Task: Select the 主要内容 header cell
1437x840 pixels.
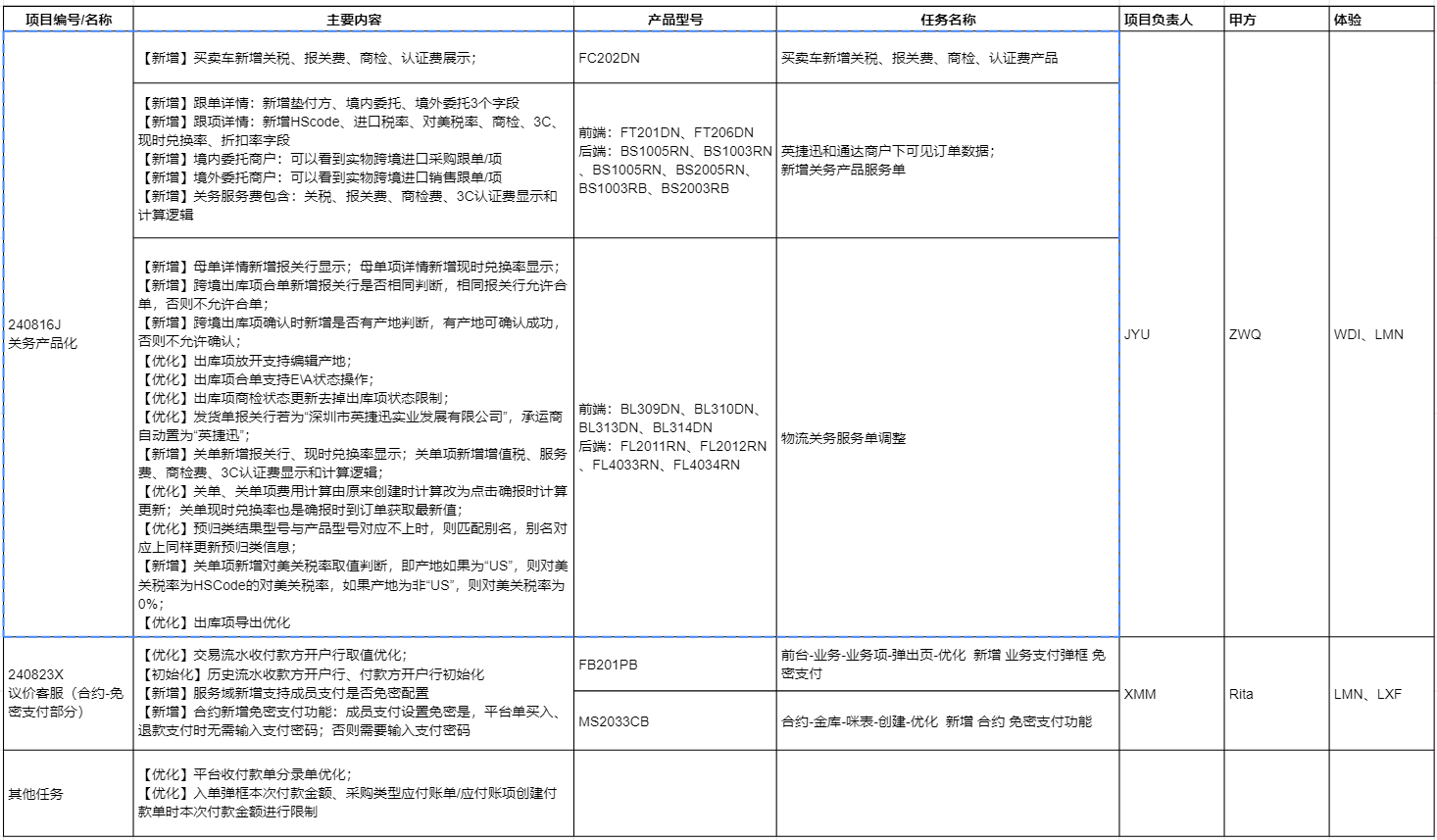Action: [x=354, y=20]
